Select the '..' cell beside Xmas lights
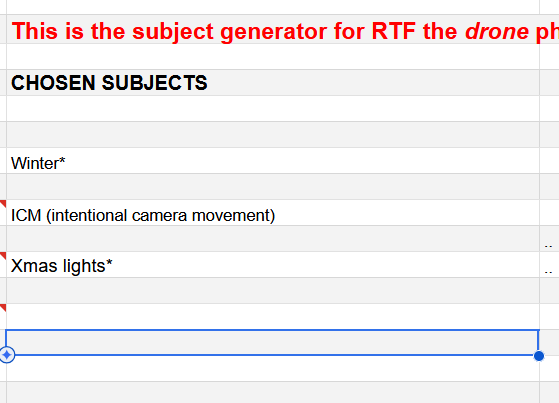The width and height of the screenshot is (559, 403). pyautogui.click(x=549, y=265)
